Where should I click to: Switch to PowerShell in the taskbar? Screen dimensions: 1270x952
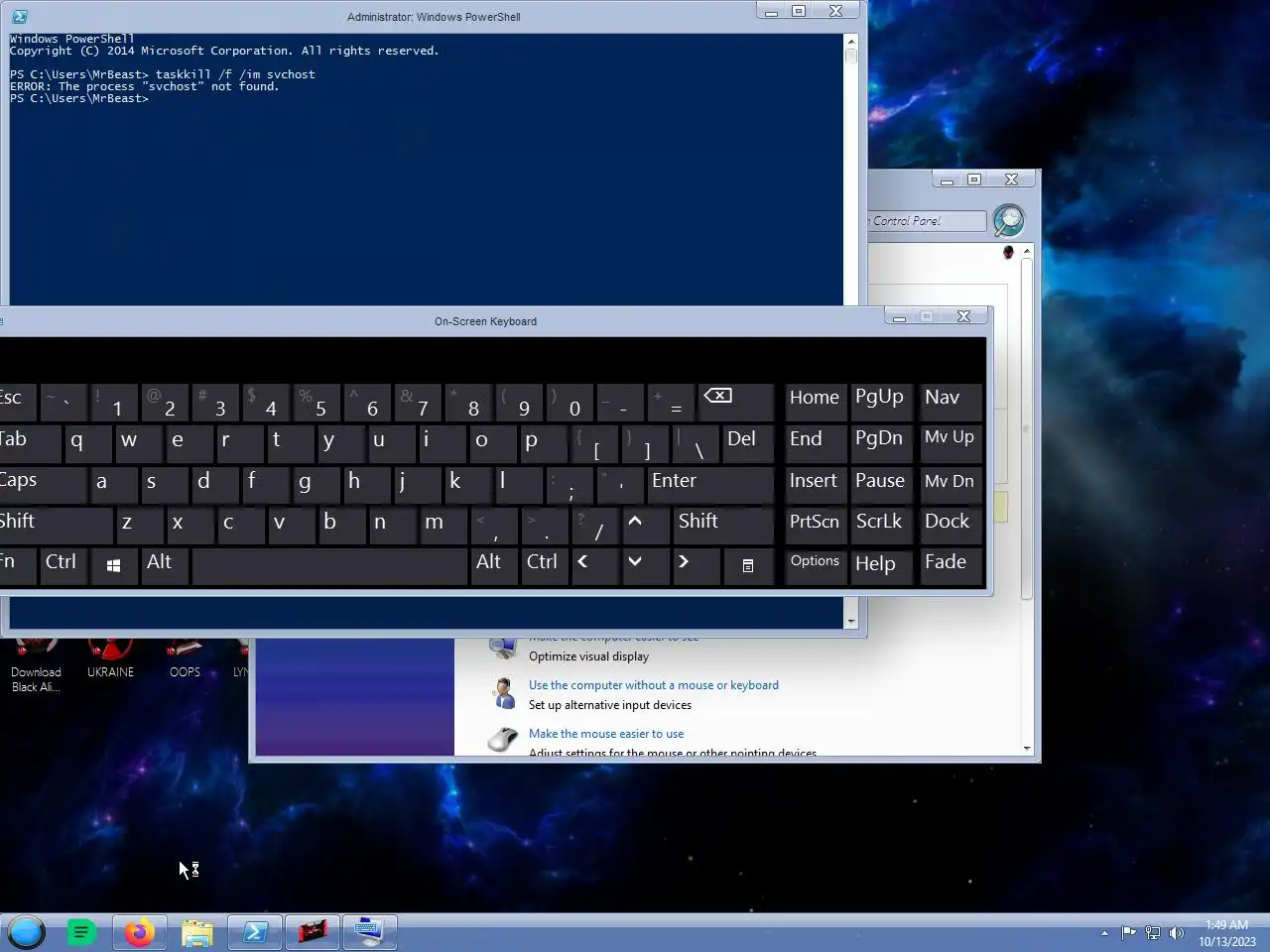coord(255,932)
